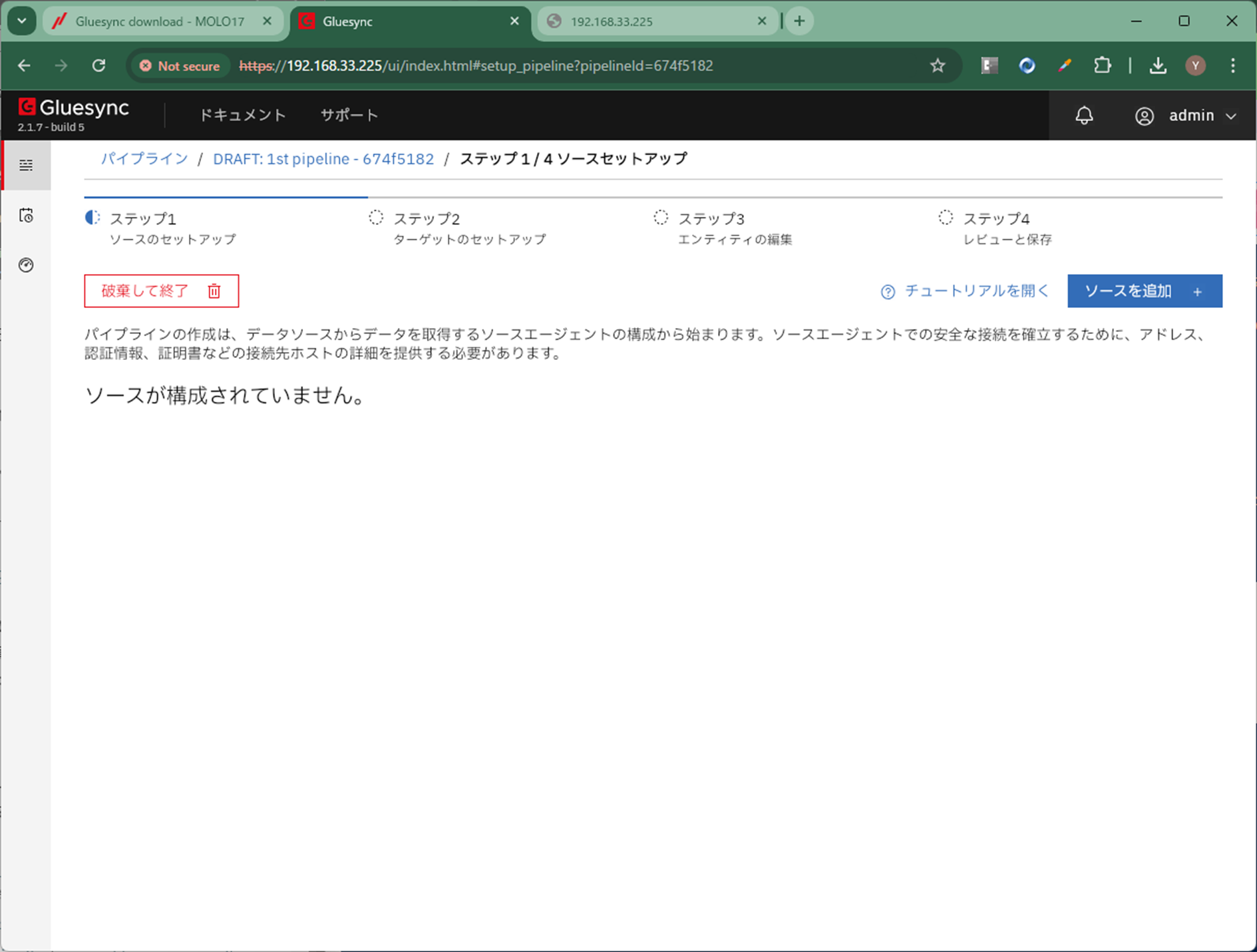The width and height of the screenshot is (1257, 952).
Task: Click the scheduler clock icon in sidebar
Action: click(x=26, y=216)
